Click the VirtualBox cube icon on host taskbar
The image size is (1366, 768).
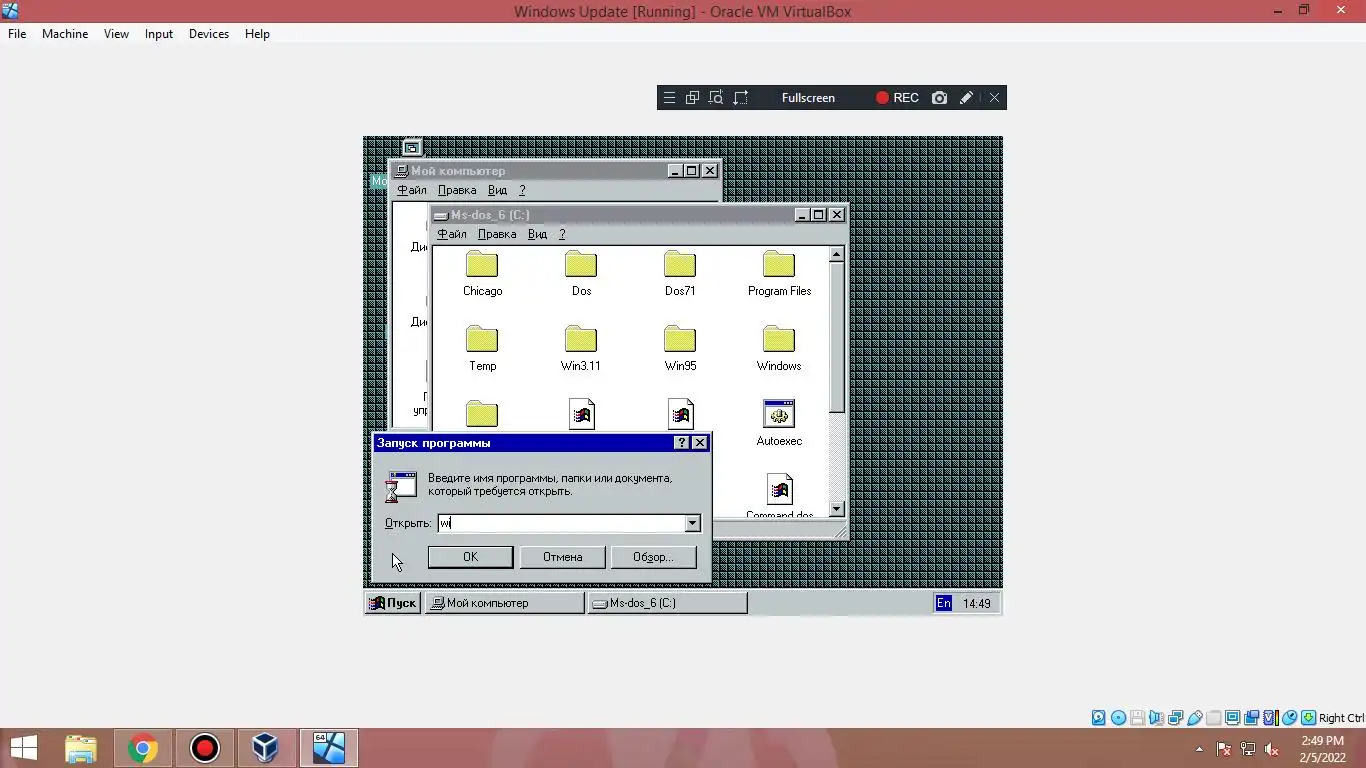[265, 748]
